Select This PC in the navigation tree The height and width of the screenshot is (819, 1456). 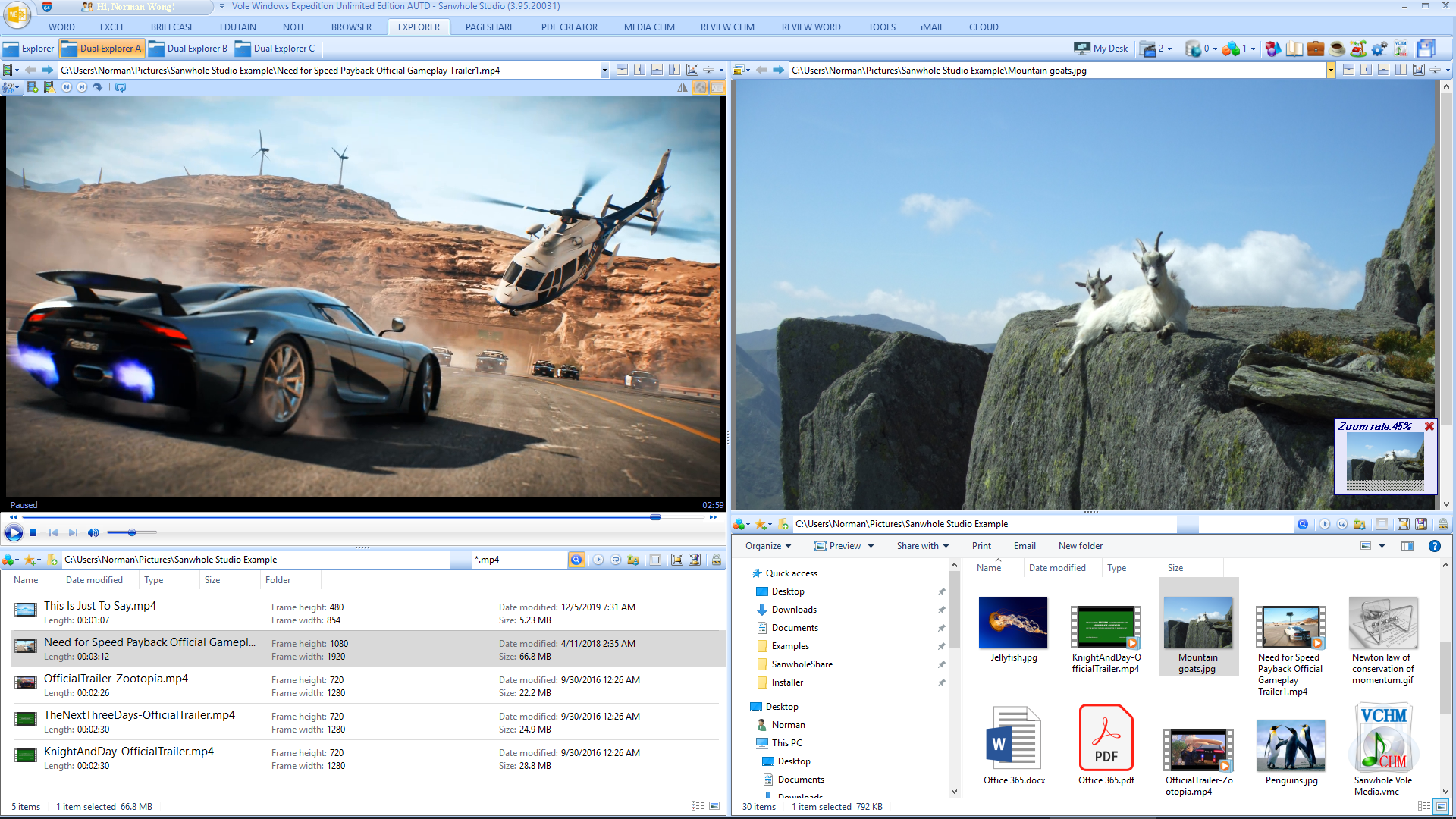point(786,743)
